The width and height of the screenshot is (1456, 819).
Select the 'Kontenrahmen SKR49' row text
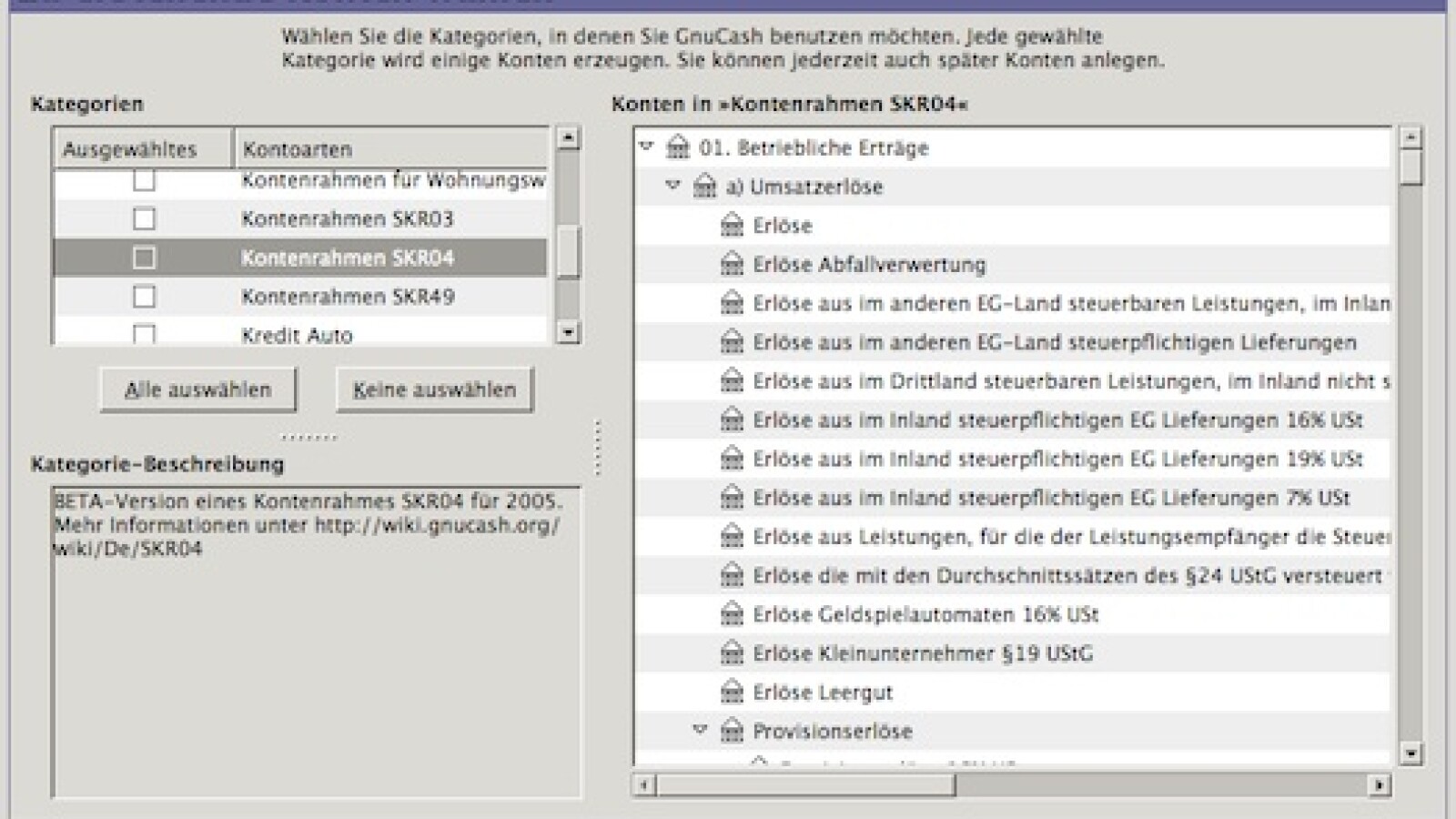point(348,297)
